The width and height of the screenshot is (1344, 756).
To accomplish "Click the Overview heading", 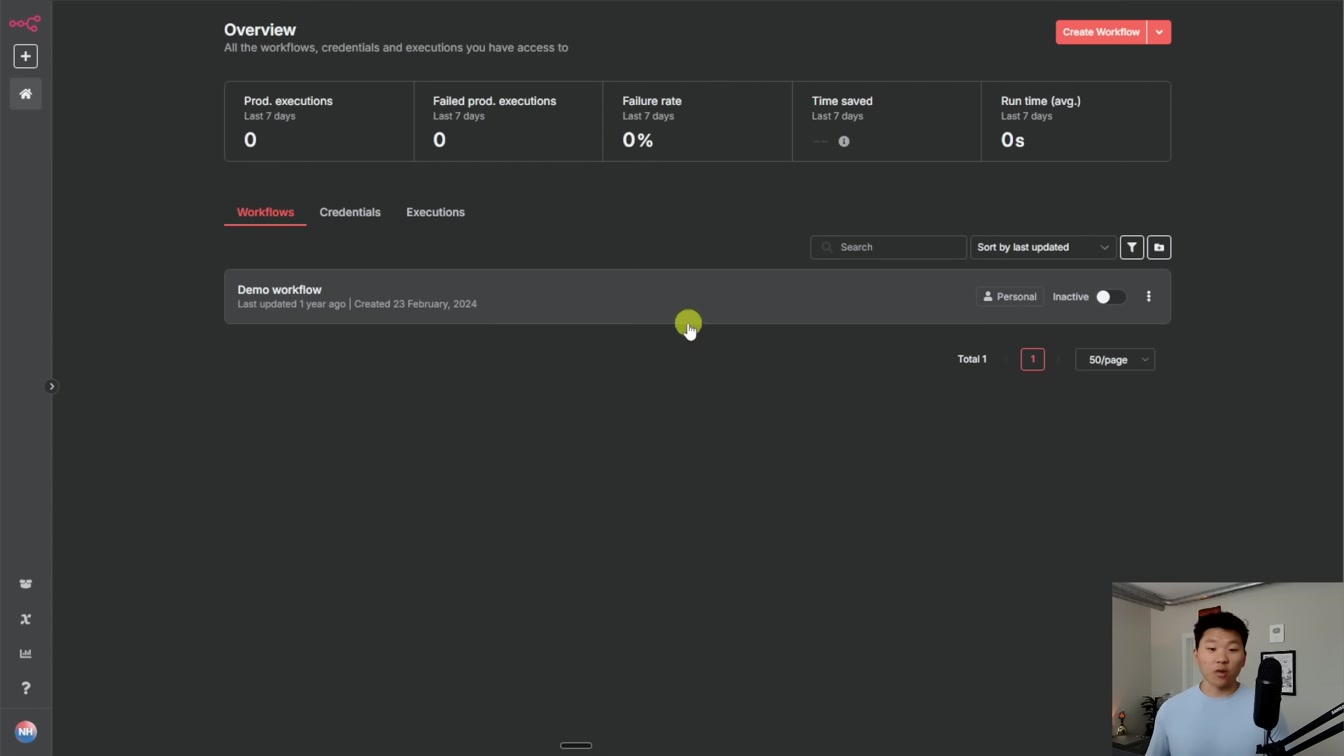I will tap(260, 30).
